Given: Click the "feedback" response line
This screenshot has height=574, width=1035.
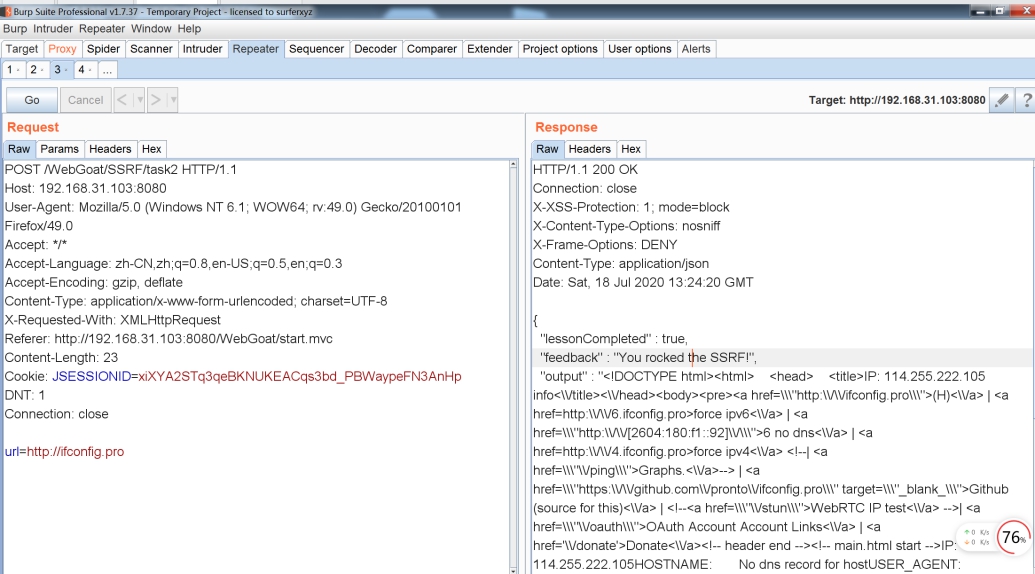Looking at the screenshot, I should coord(648,358).
